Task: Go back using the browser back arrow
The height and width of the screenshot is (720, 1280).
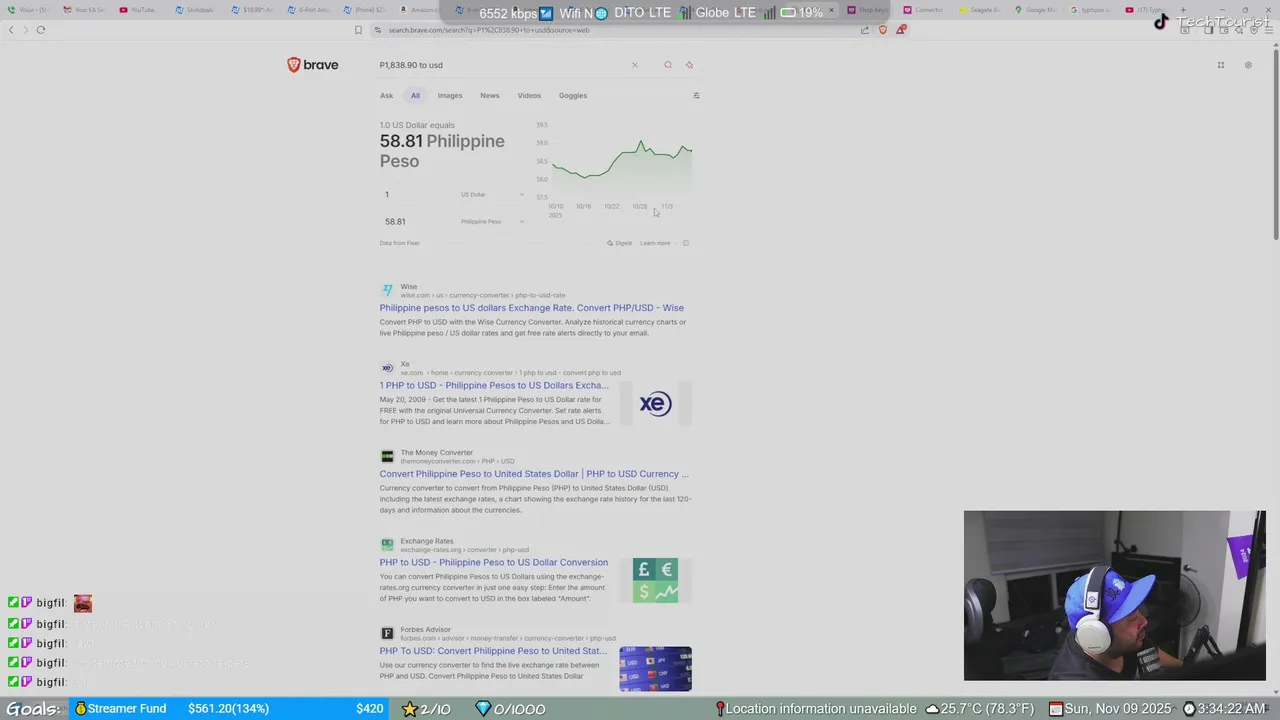Action: 11,30
